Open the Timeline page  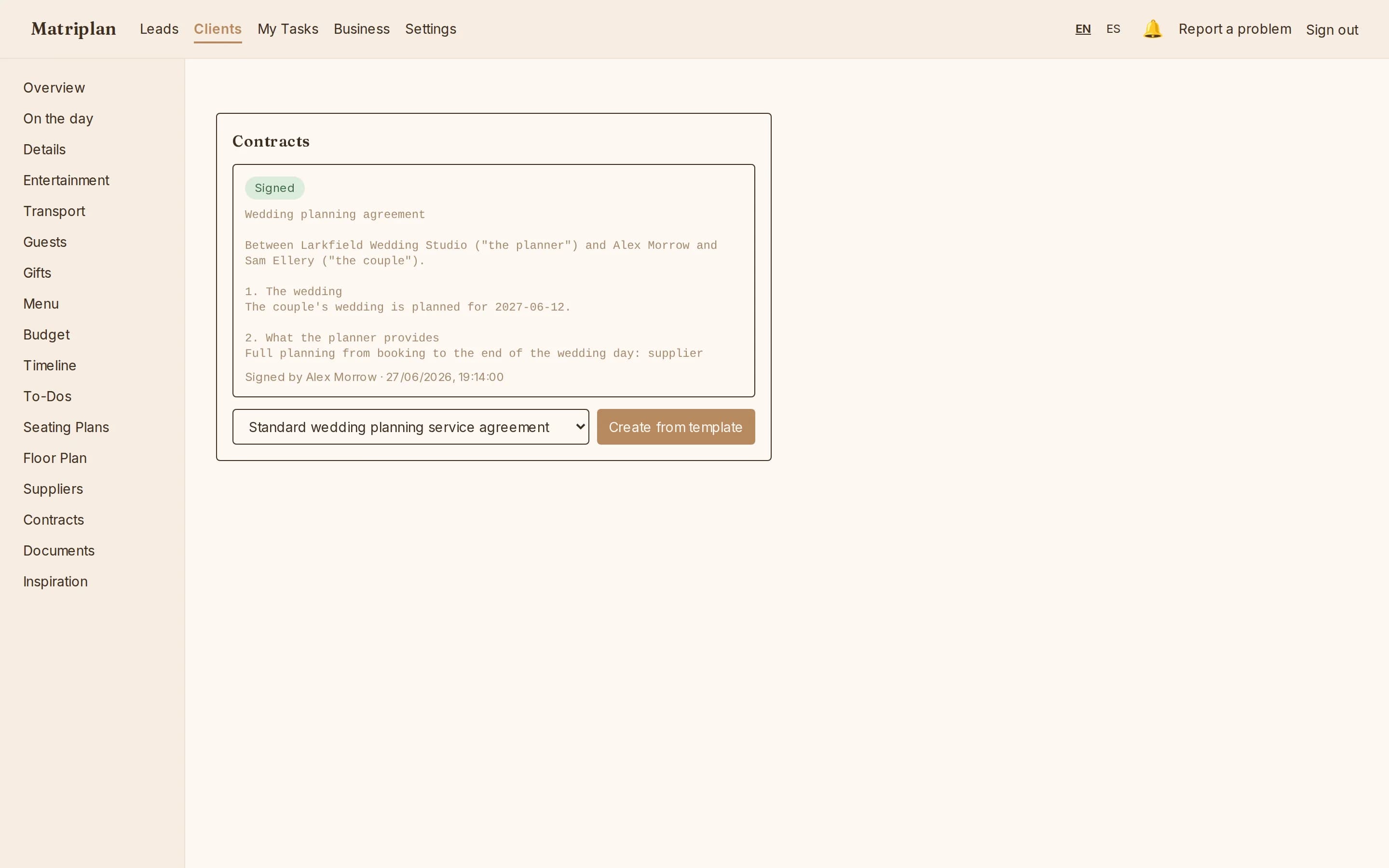(49, 366)
